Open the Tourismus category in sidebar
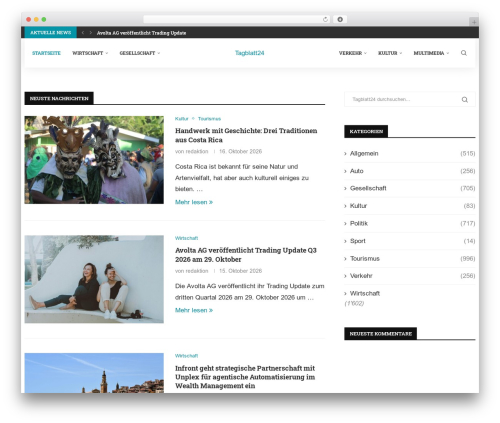 click(365, 258)
